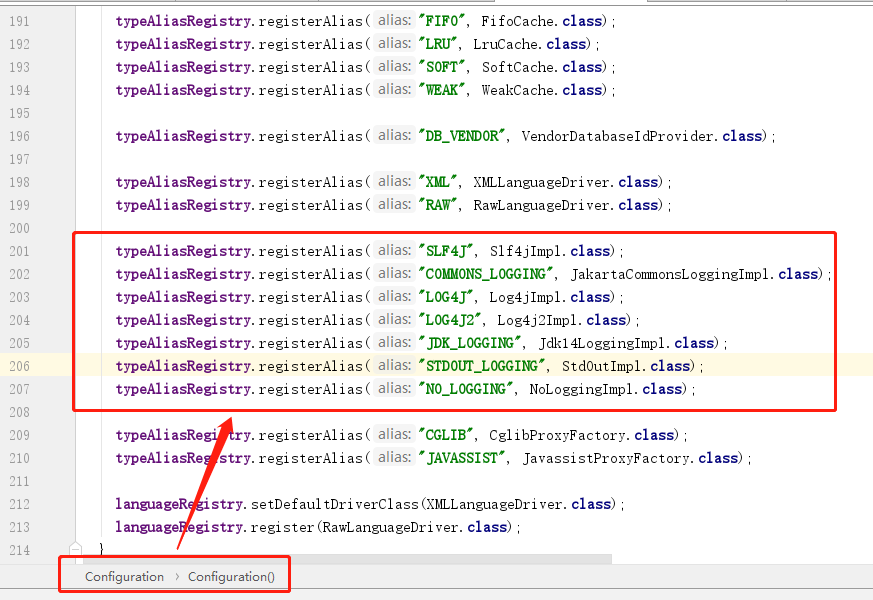The image size is (873, 600).
Task: Click the CglibProxyFactory class reference
Action: [x=559, y=435]
